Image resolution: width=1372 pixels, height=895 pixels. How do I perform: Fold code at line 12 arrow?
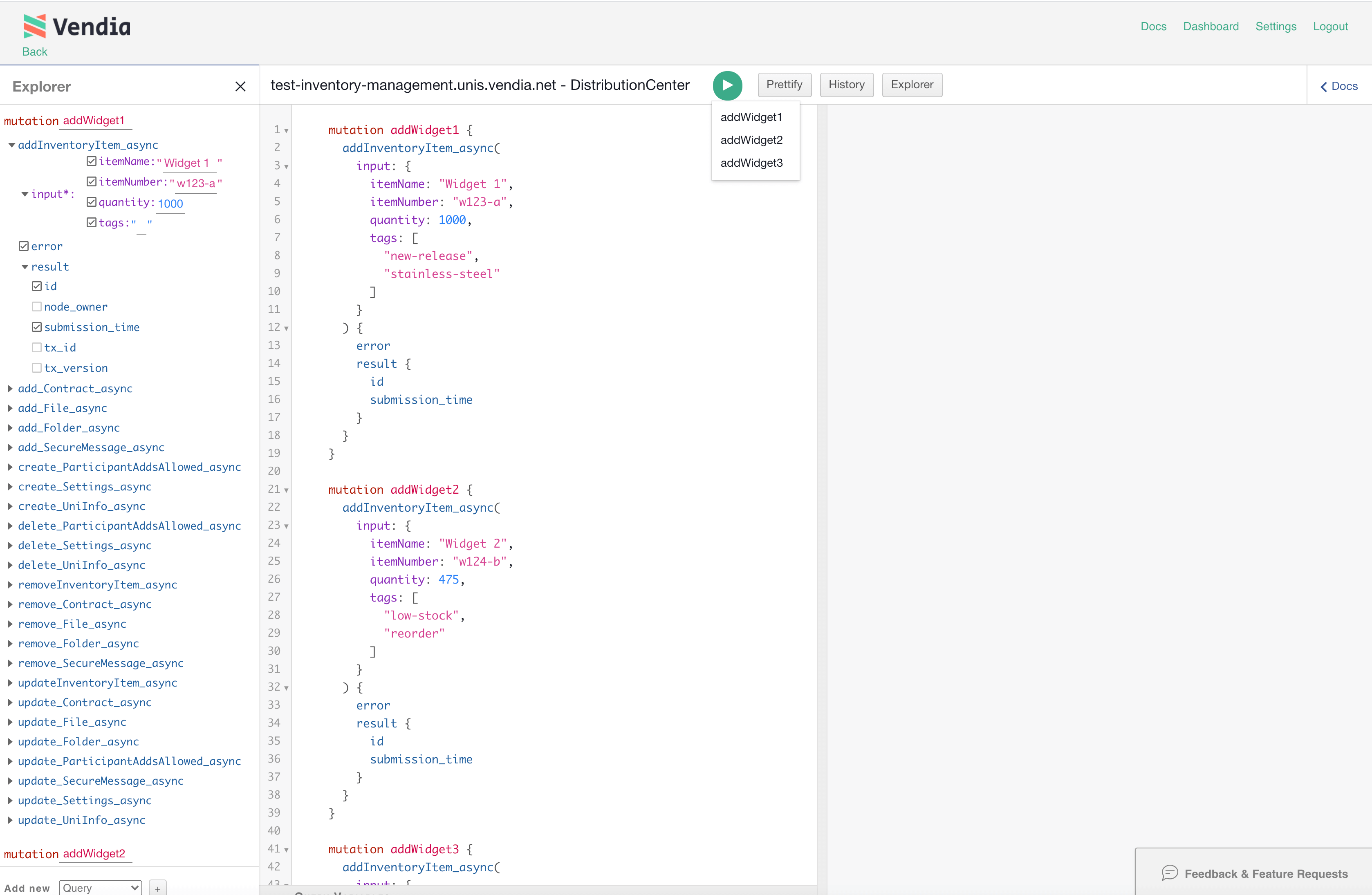click(286, 328)
